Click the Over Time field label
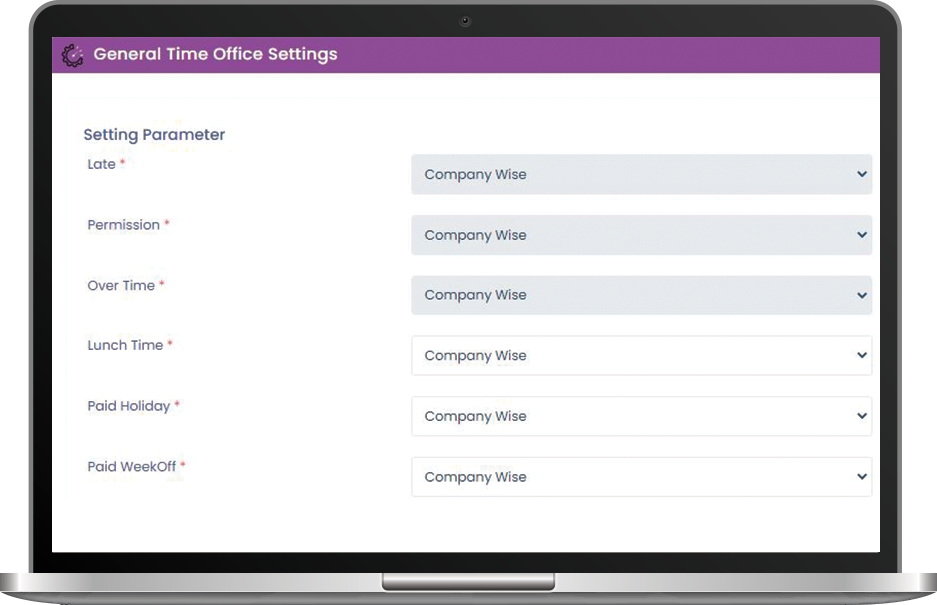This screenshot has height=605, width=937. (121, 286)
